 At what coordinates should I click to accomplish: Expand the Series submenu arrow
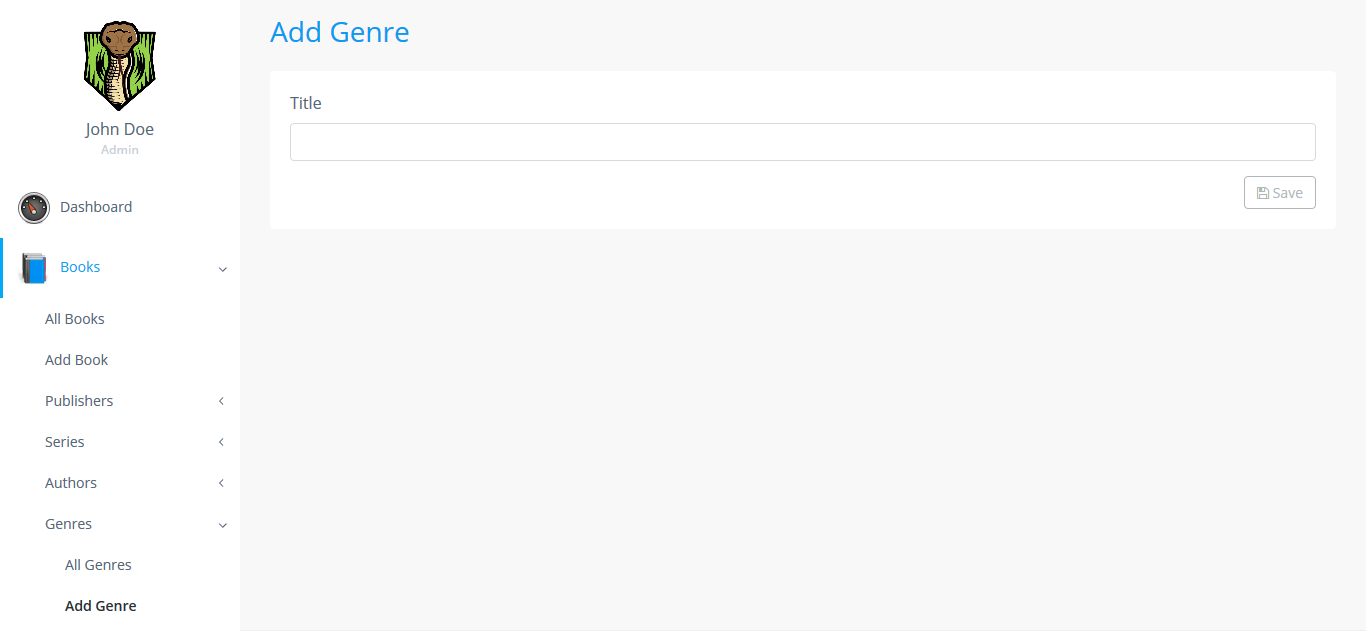pos(222,442)
